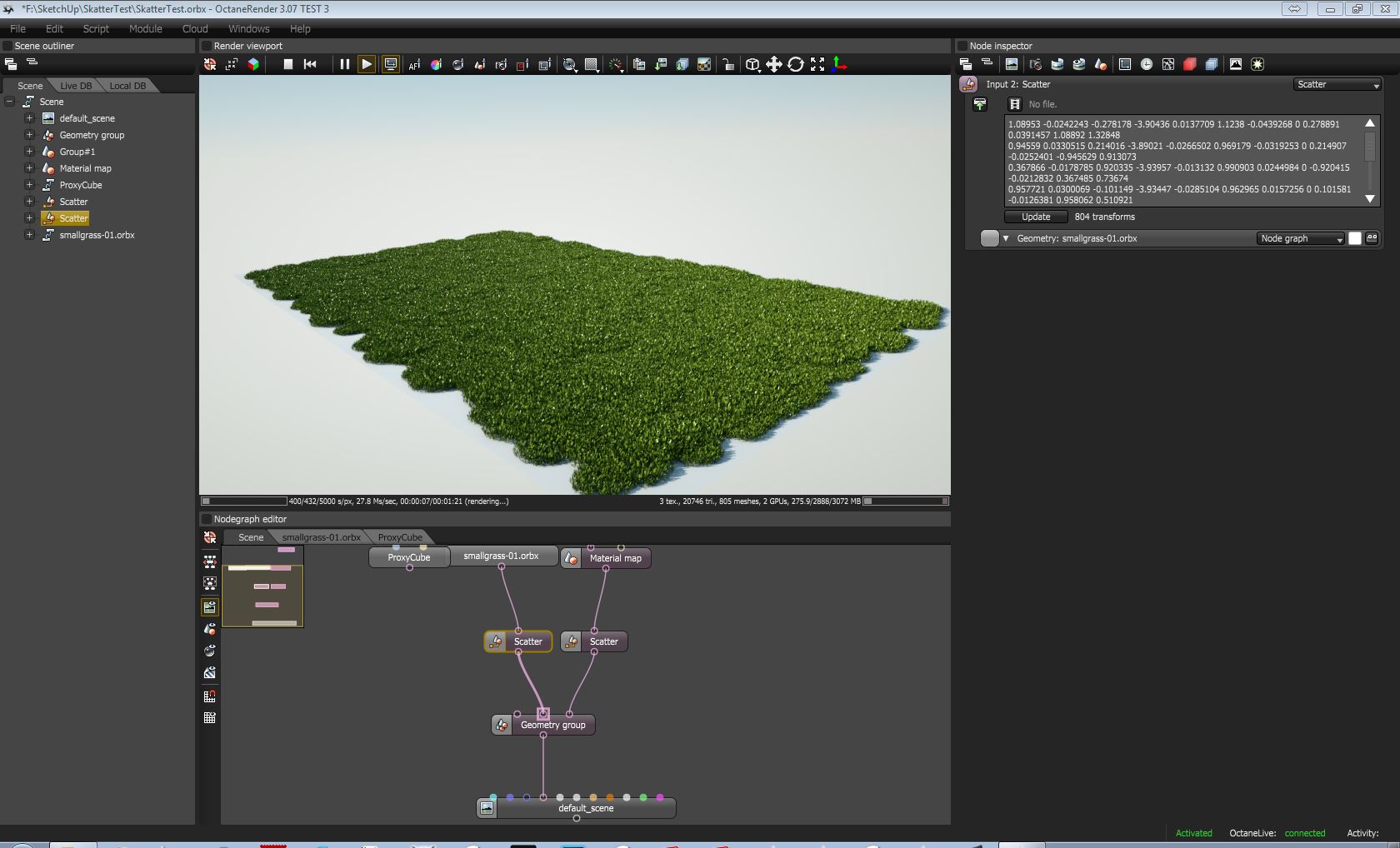The height and width of the screenshot is (848, 1400).
Task: Select the Geometry group node in nodegraph
Action: (552, 725)
